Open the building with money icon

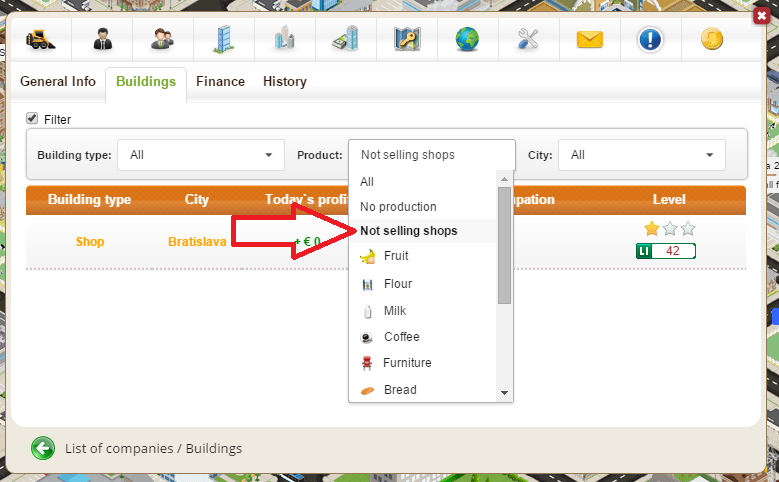click(x=345, y=39)
